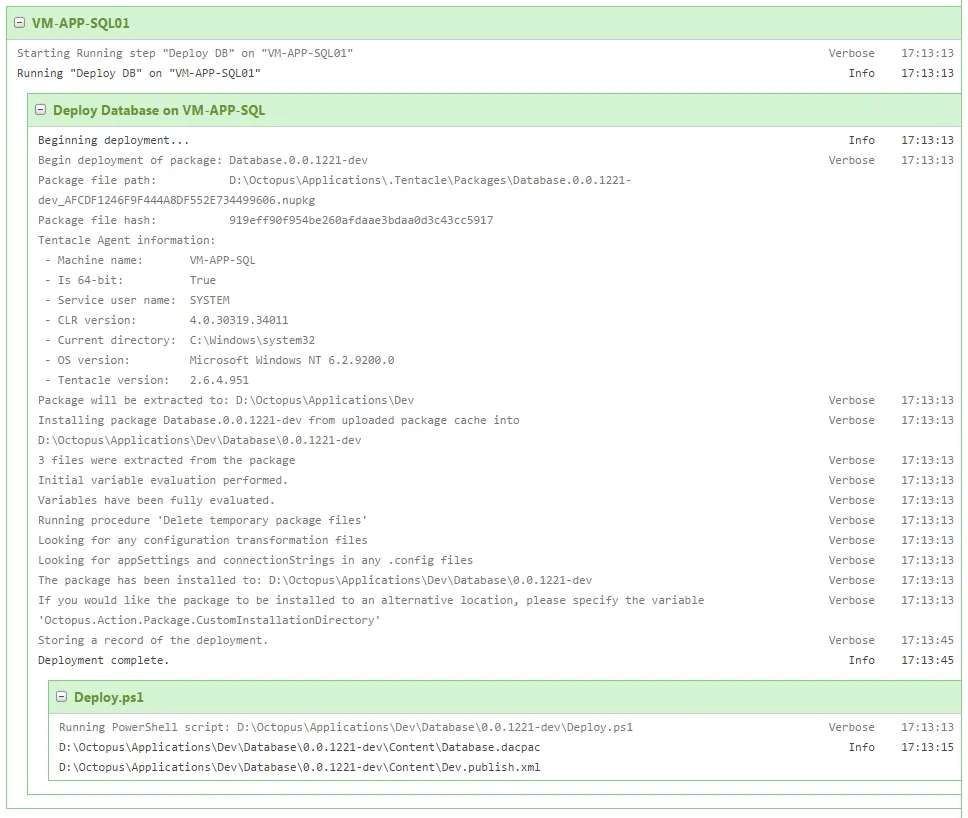Viewport: 968px width, 818px height.
Task: Click the 17:13:15 timestamp in Deploy.ps1 section
Action: (926, 747)
